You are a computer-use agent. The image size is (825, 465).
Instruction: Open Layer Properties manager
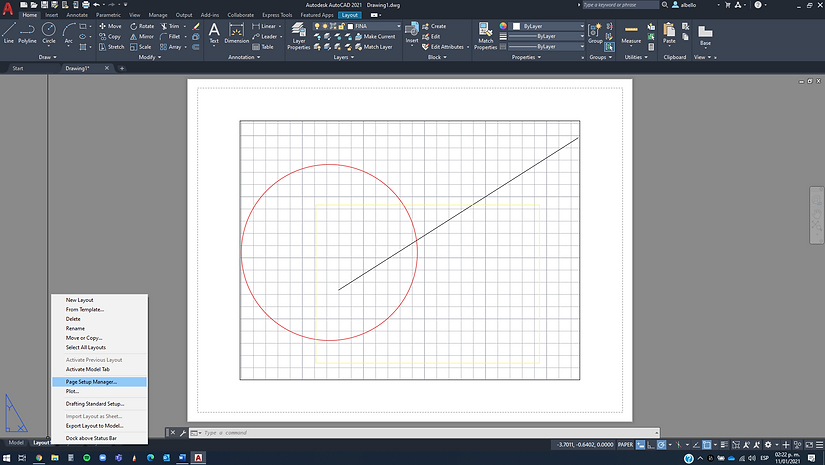[x=298, y=36]
